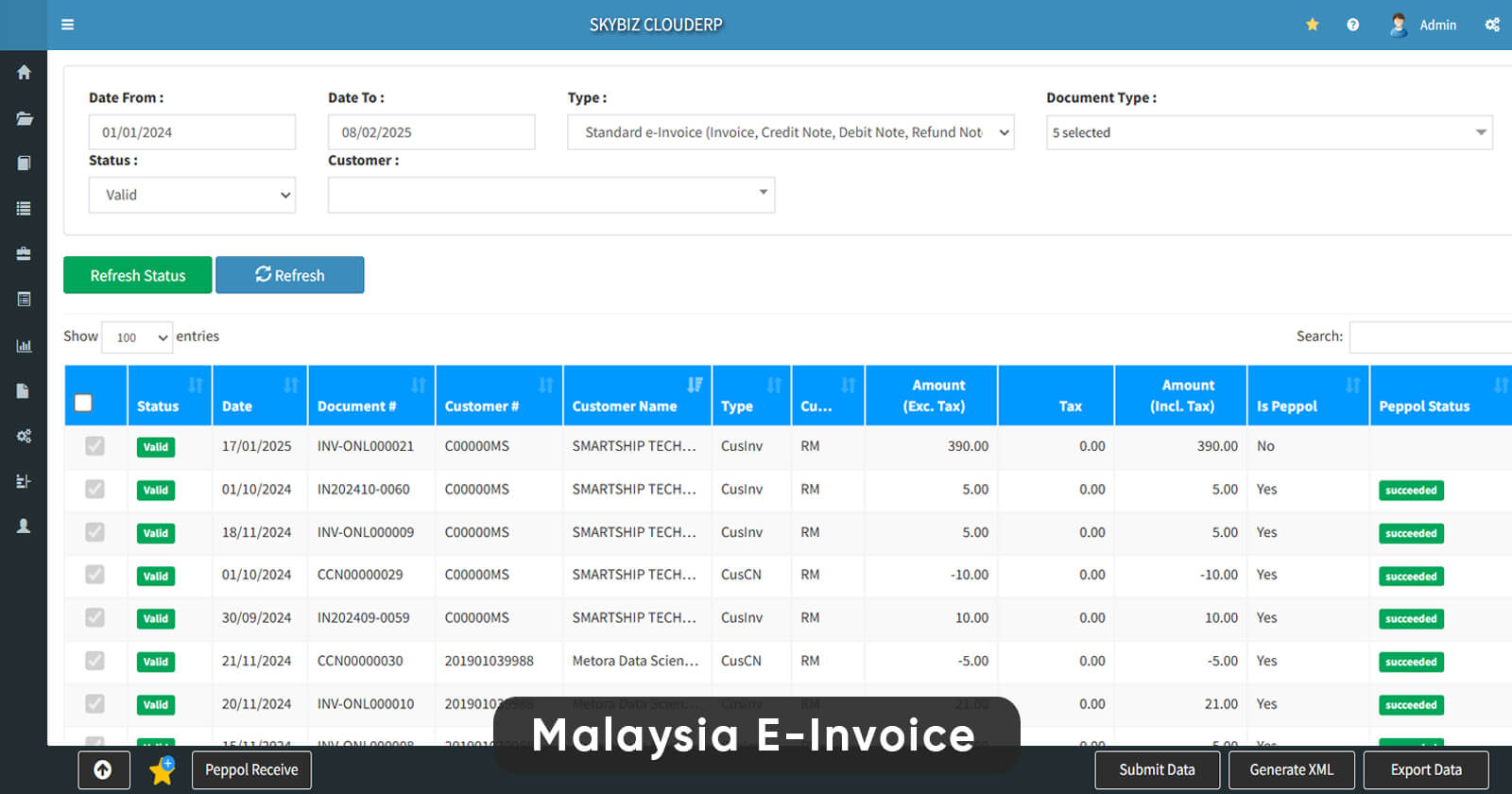
Task: Click the user profile icon in sidebar
Action: [24, 526]
